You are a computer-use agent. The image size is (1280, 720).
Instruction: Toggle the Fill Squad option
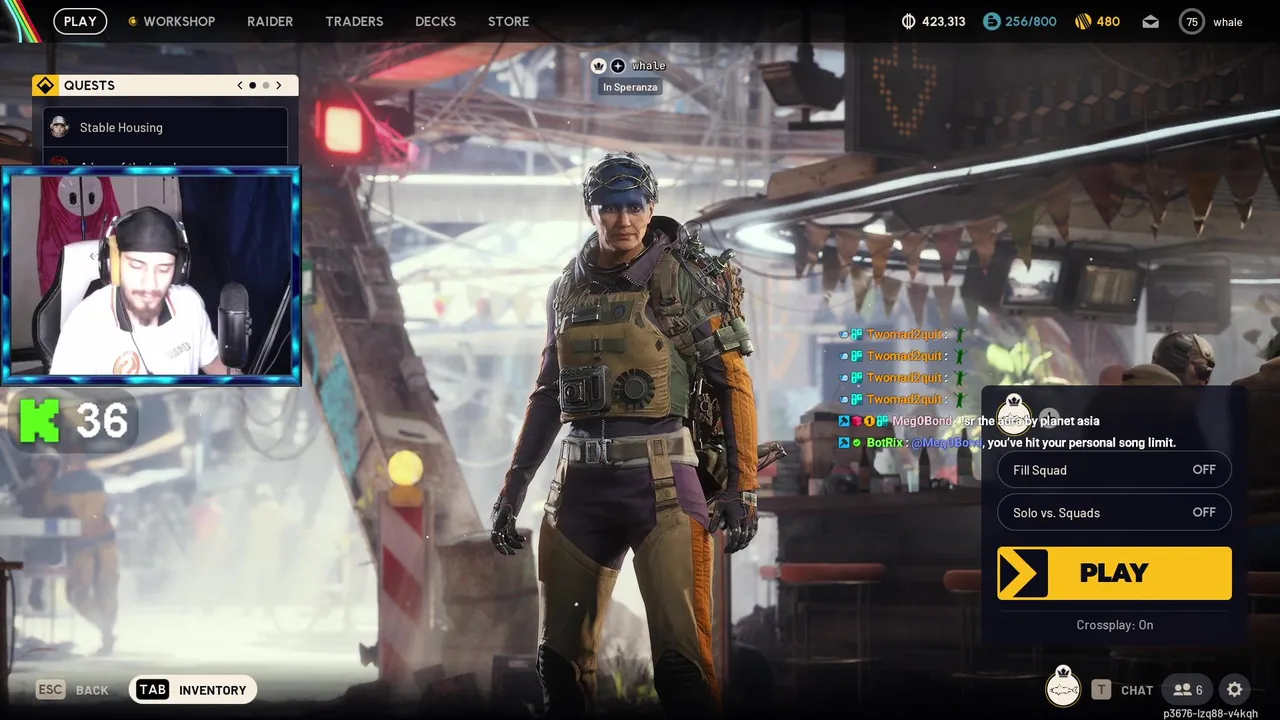pyautogui.click(x=1114, y=470)
